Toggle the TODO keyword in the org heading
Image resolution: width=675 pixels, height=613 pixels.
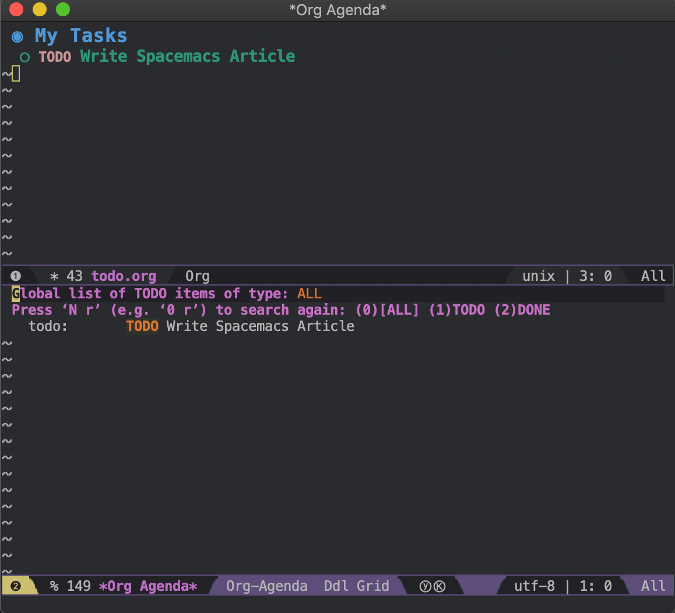point(54,57)
